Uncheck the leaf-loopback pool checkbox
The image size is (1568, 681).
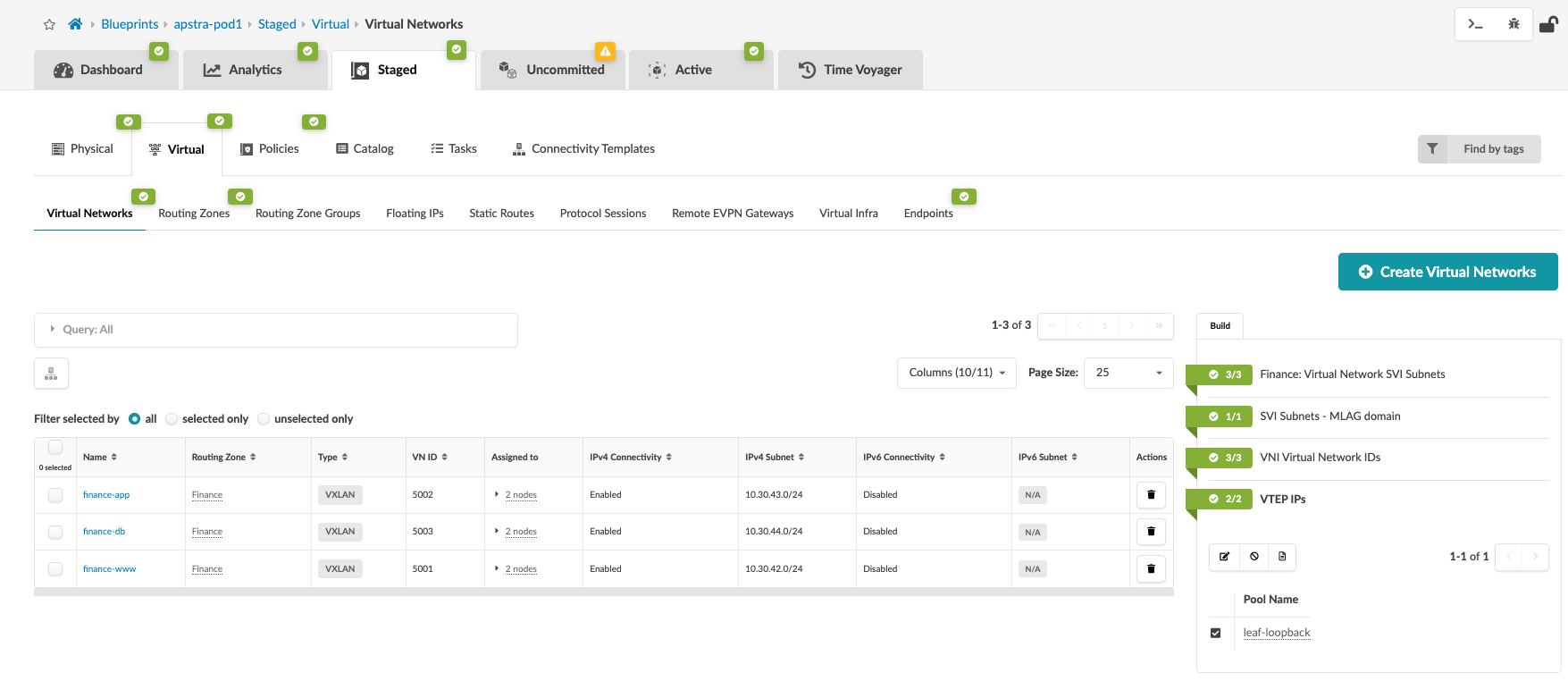[x=1215, y=633]
